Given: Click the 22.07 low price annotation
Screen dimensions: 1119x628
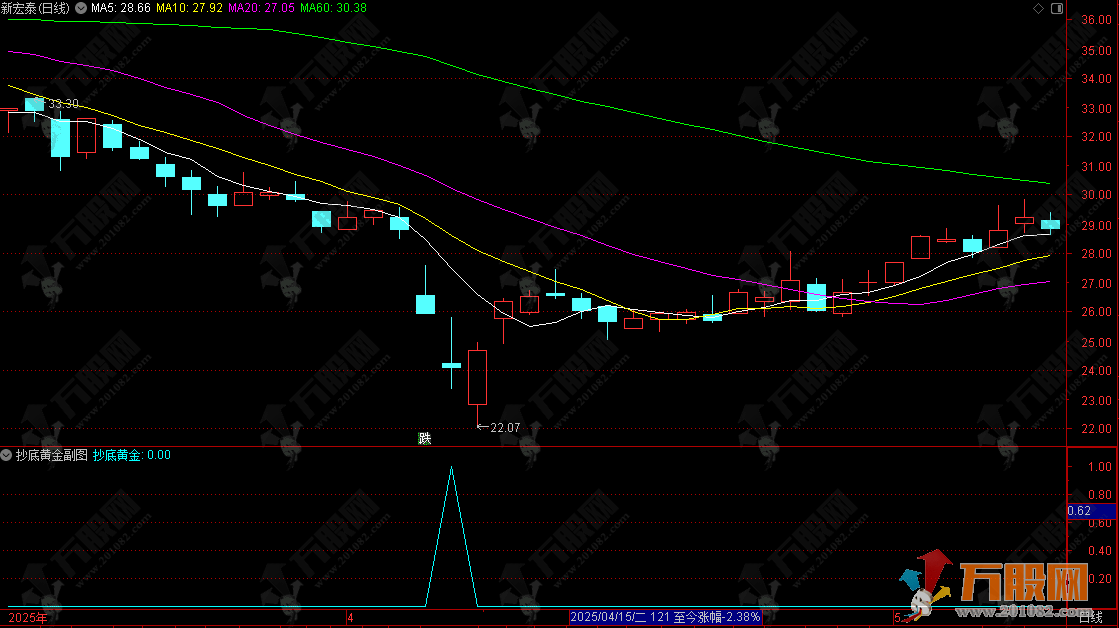Looking at the screenshot, I should (504, 428).
